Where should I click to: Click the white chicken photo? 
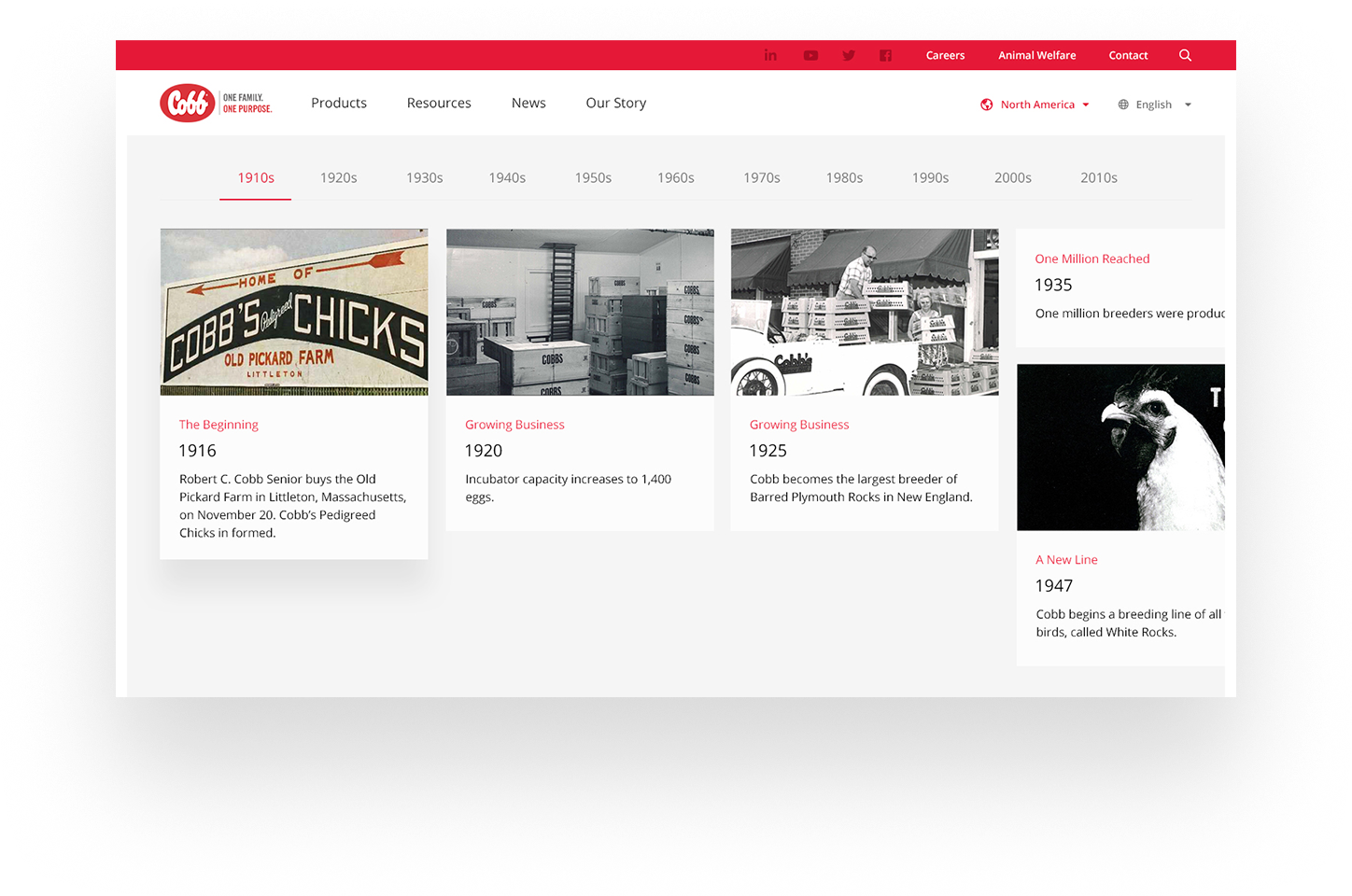1120,447
